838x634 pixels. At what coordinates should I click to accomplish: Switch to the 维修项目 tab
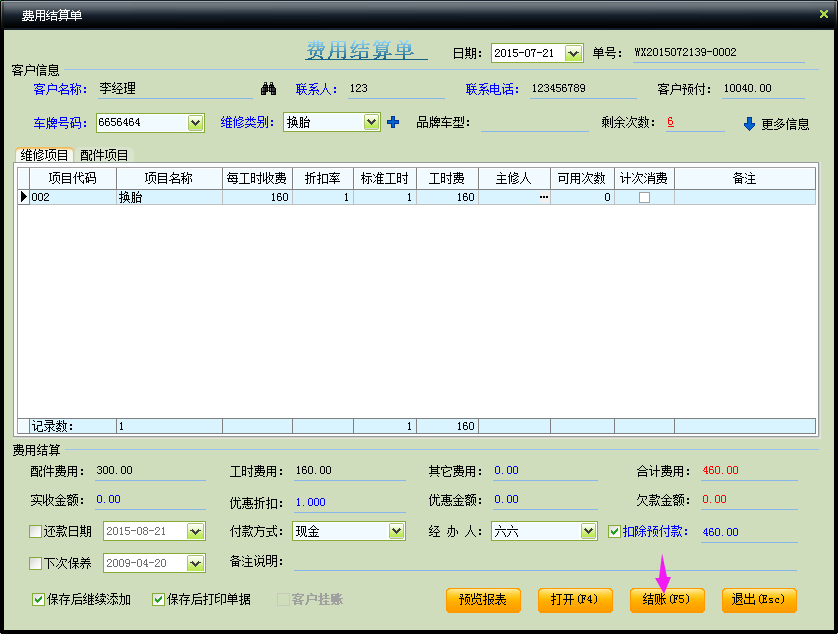44,155
